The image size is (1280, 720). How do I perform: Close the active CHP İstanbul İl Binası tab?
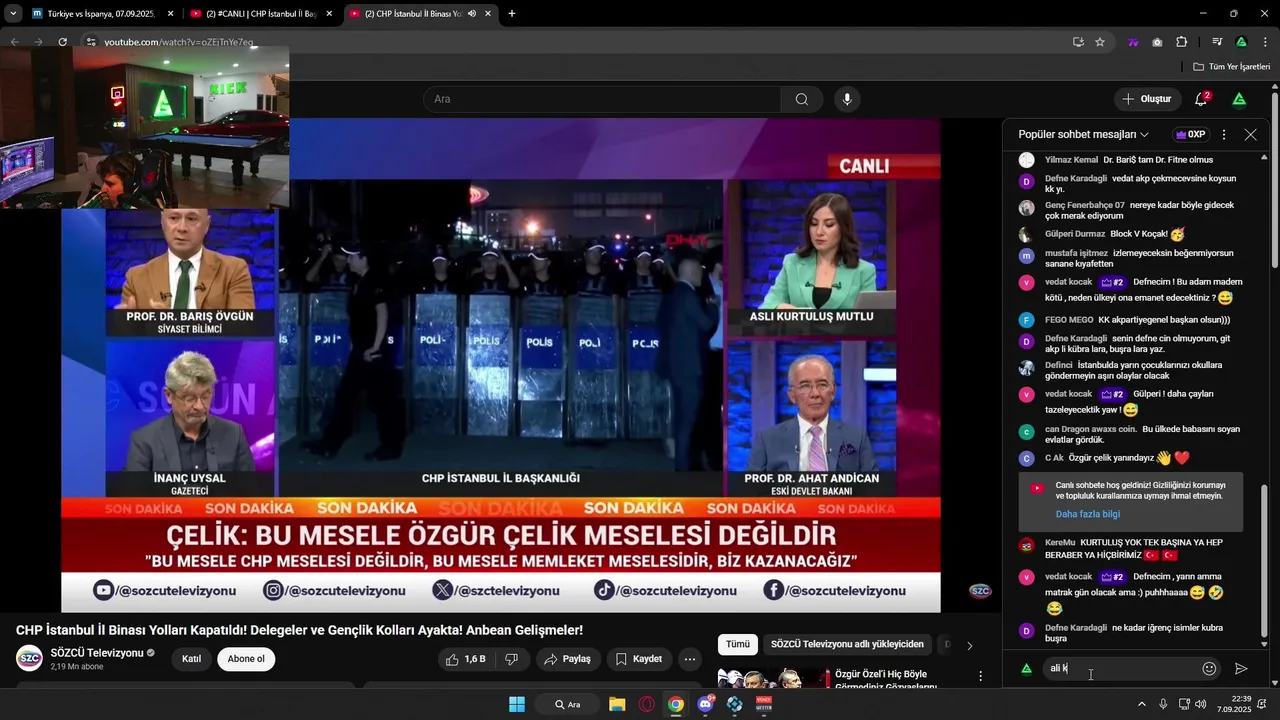pyautogui.click(x=488, y=14)
